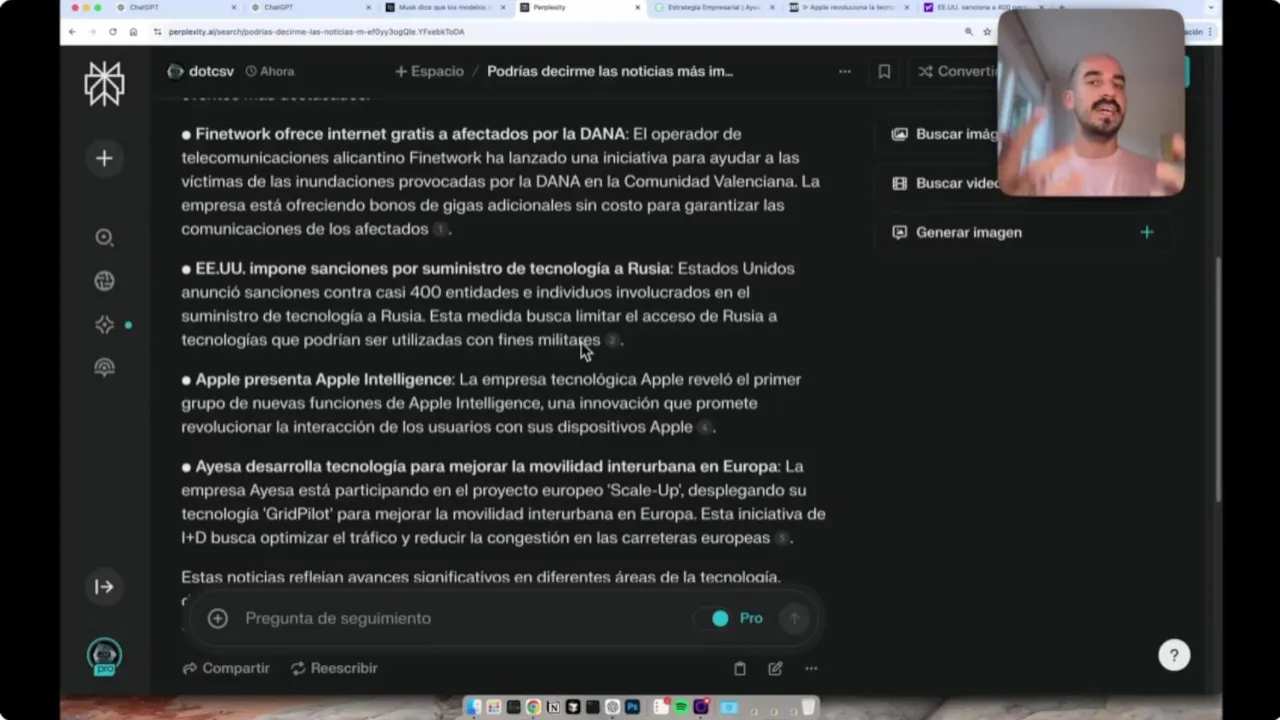Click the browser Home icon
The height and width of the screenshot is (720, 1280).
tap(133, 32)
